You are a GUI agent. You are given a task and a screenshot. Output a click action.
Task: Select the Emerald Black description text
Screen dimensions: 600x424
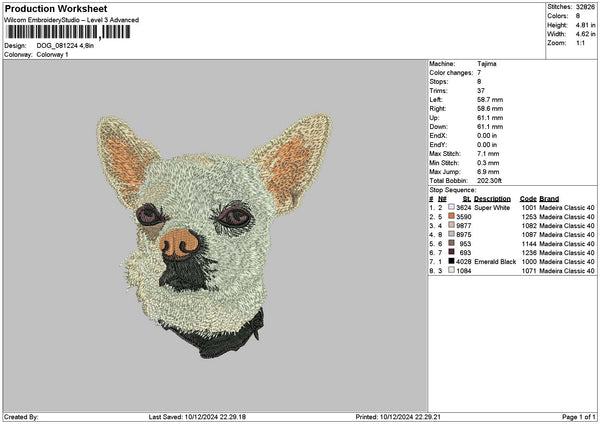(495, 261)
